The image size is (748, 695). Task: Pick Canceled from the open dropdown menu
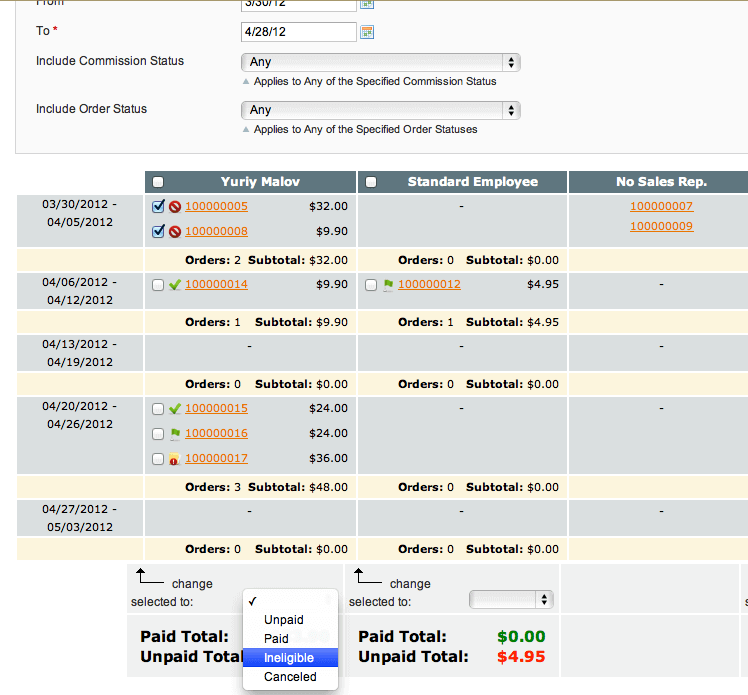click(290, 677)
